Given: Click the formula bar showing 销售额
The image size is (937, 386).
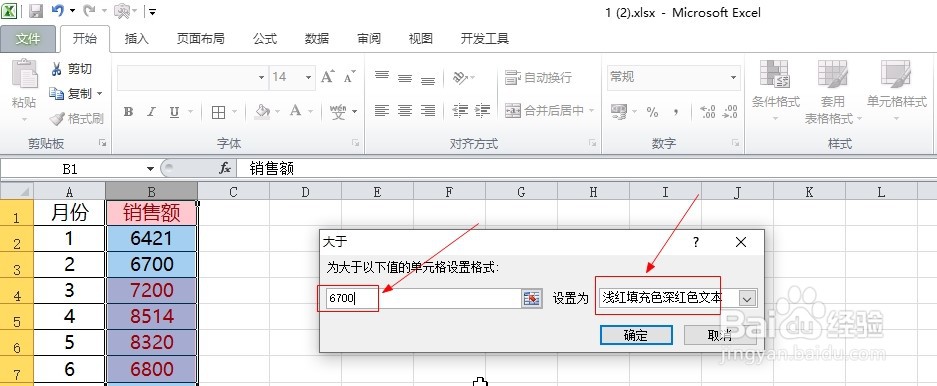Looking at the screenshot, I should pyautogui.click(x=586, y=169).
